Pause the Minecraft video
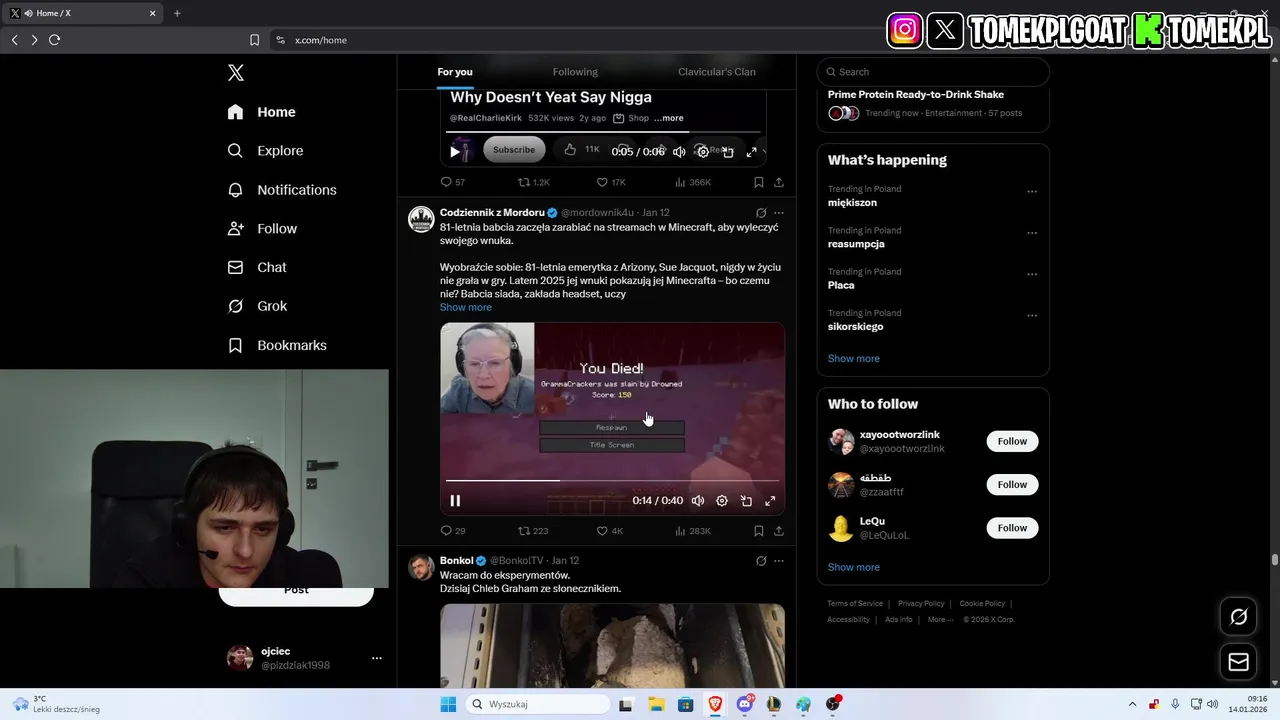This screenshot has height=720, width=1280. 455,501
